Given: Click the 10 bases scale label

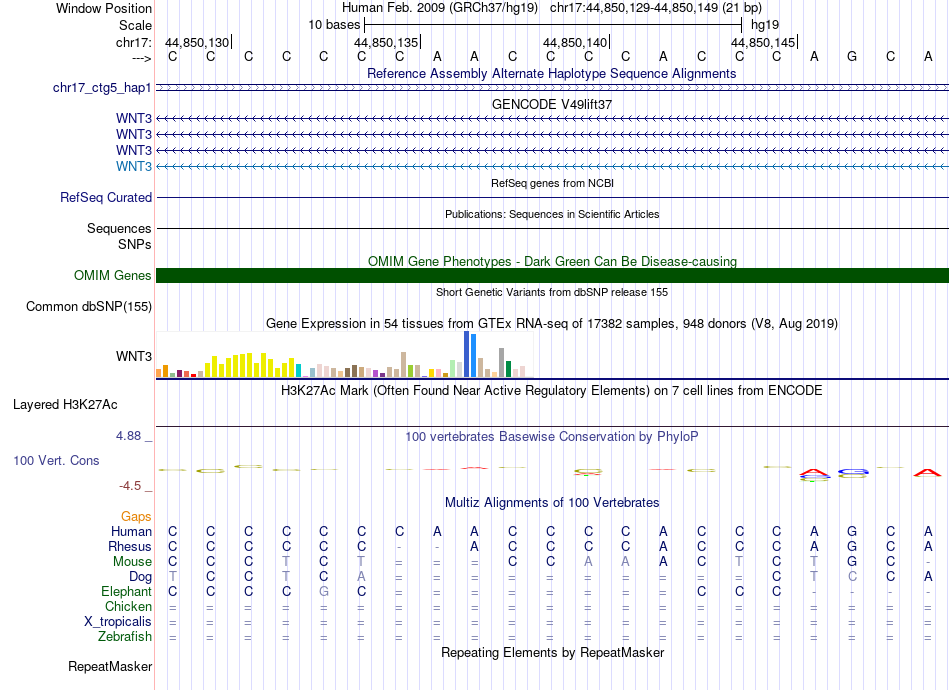Looking at the screenshot, I should tap(334, 25).
